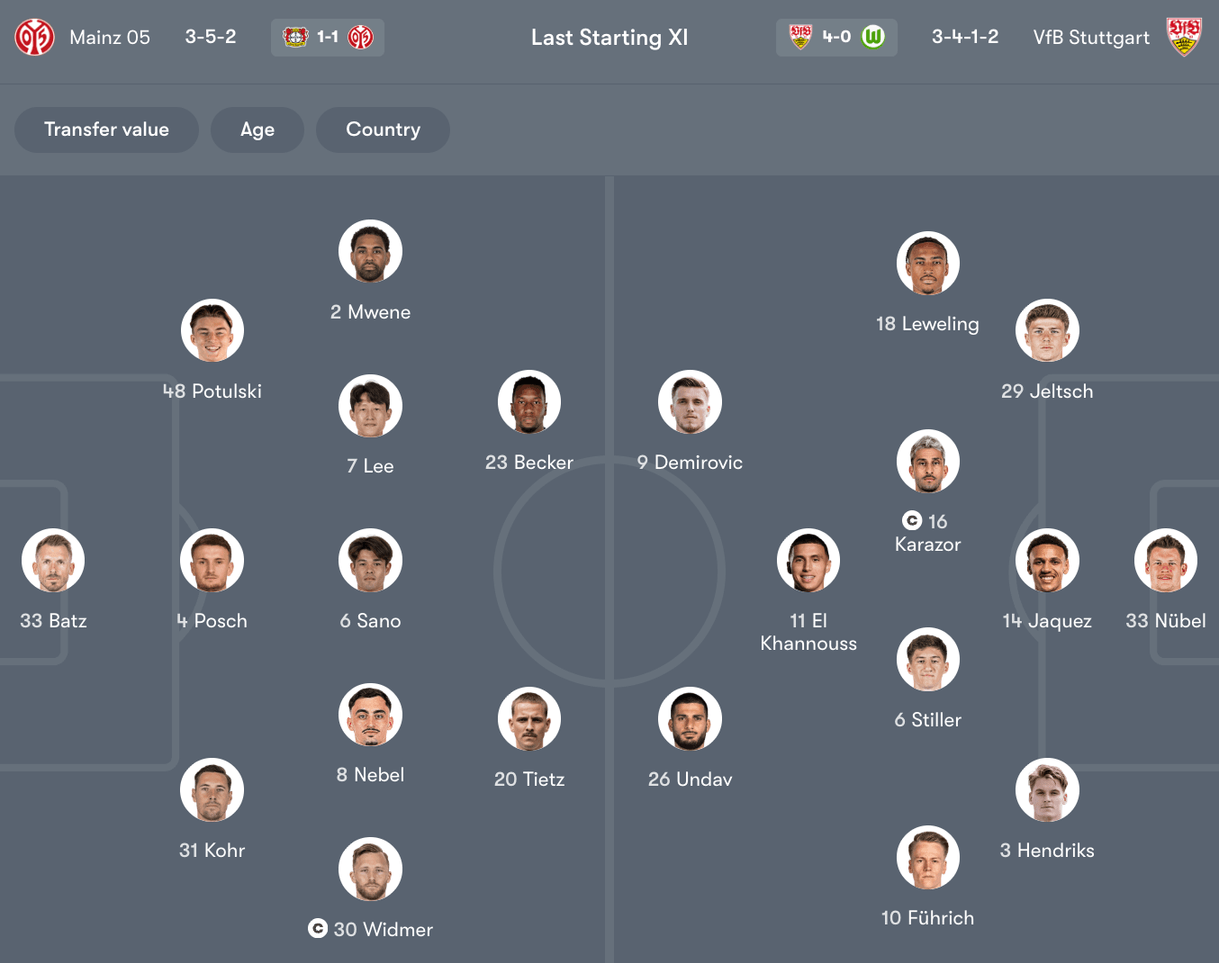Click the Last Starting XI heading

pyautogui.click(x=609, y=37)
